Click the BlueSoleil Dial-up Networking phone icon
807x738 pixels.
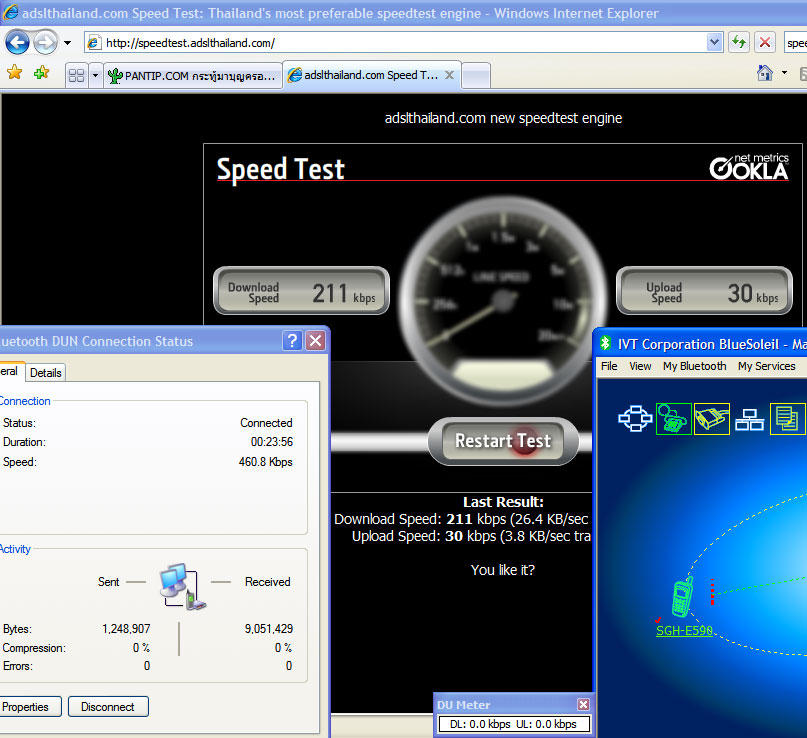(x=674, y=418)
